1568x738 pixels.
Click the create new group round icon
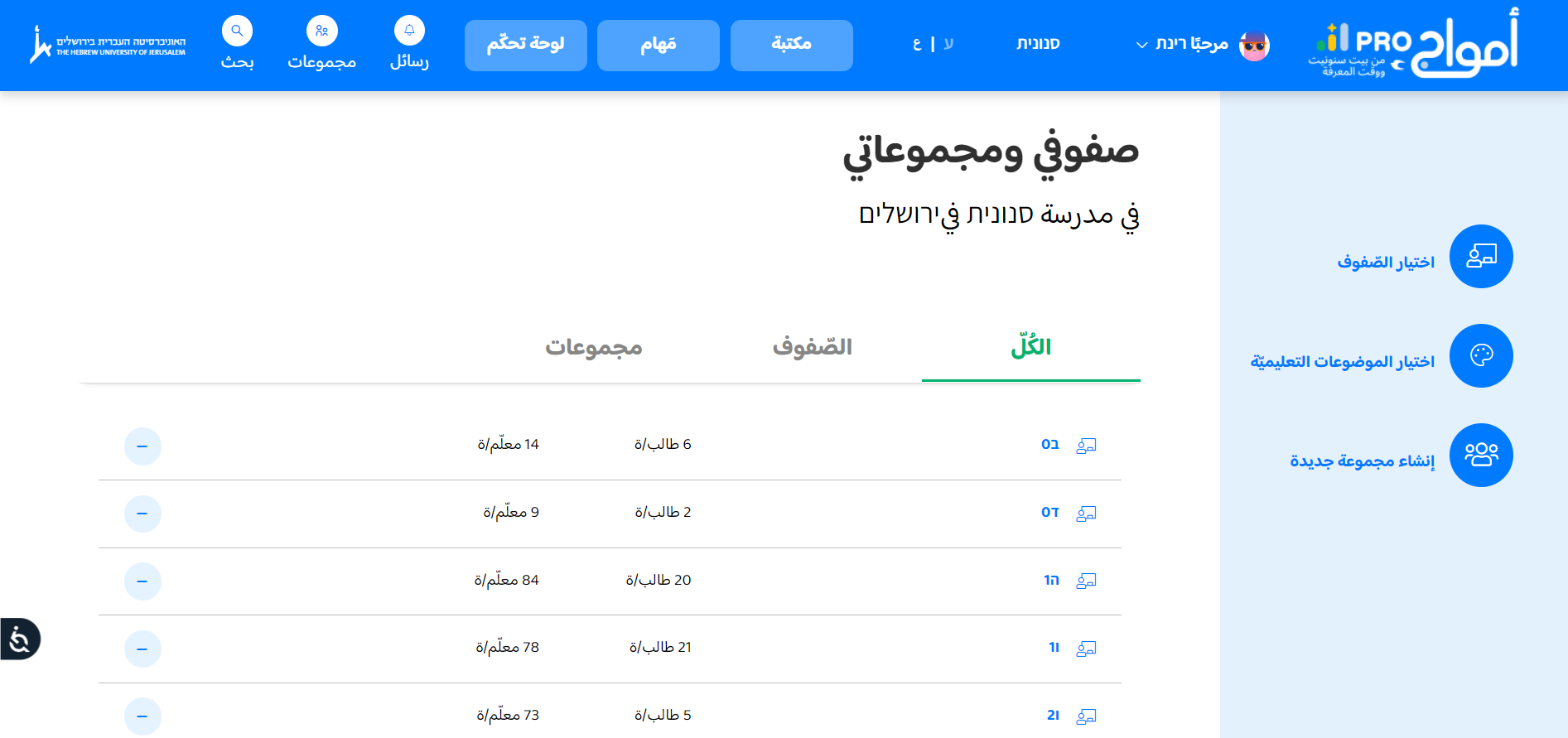click(1481, 456)
